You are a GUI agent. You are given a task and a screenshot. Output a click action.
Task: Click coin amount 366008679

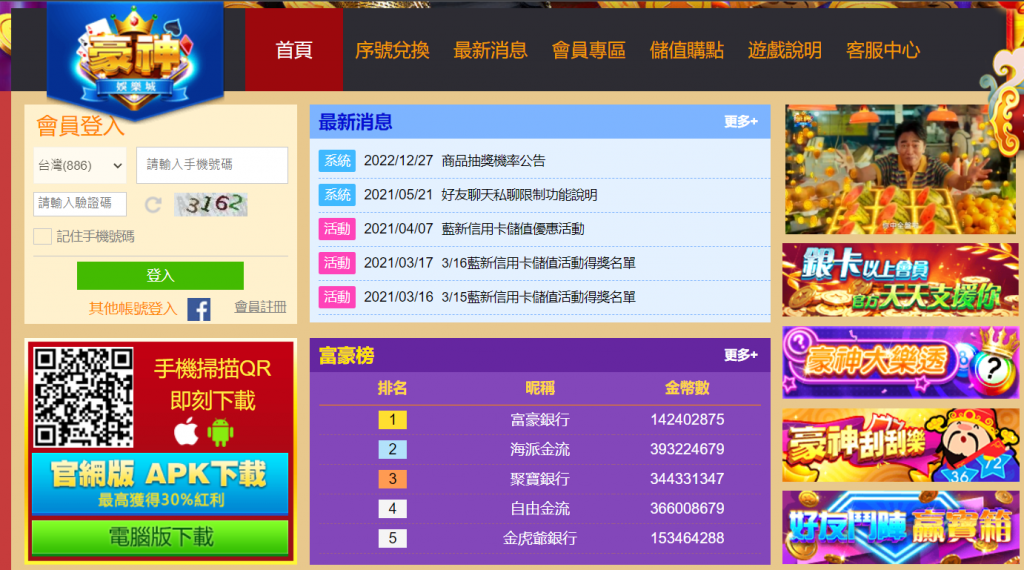pyautogui.click(x=687, y=508)
